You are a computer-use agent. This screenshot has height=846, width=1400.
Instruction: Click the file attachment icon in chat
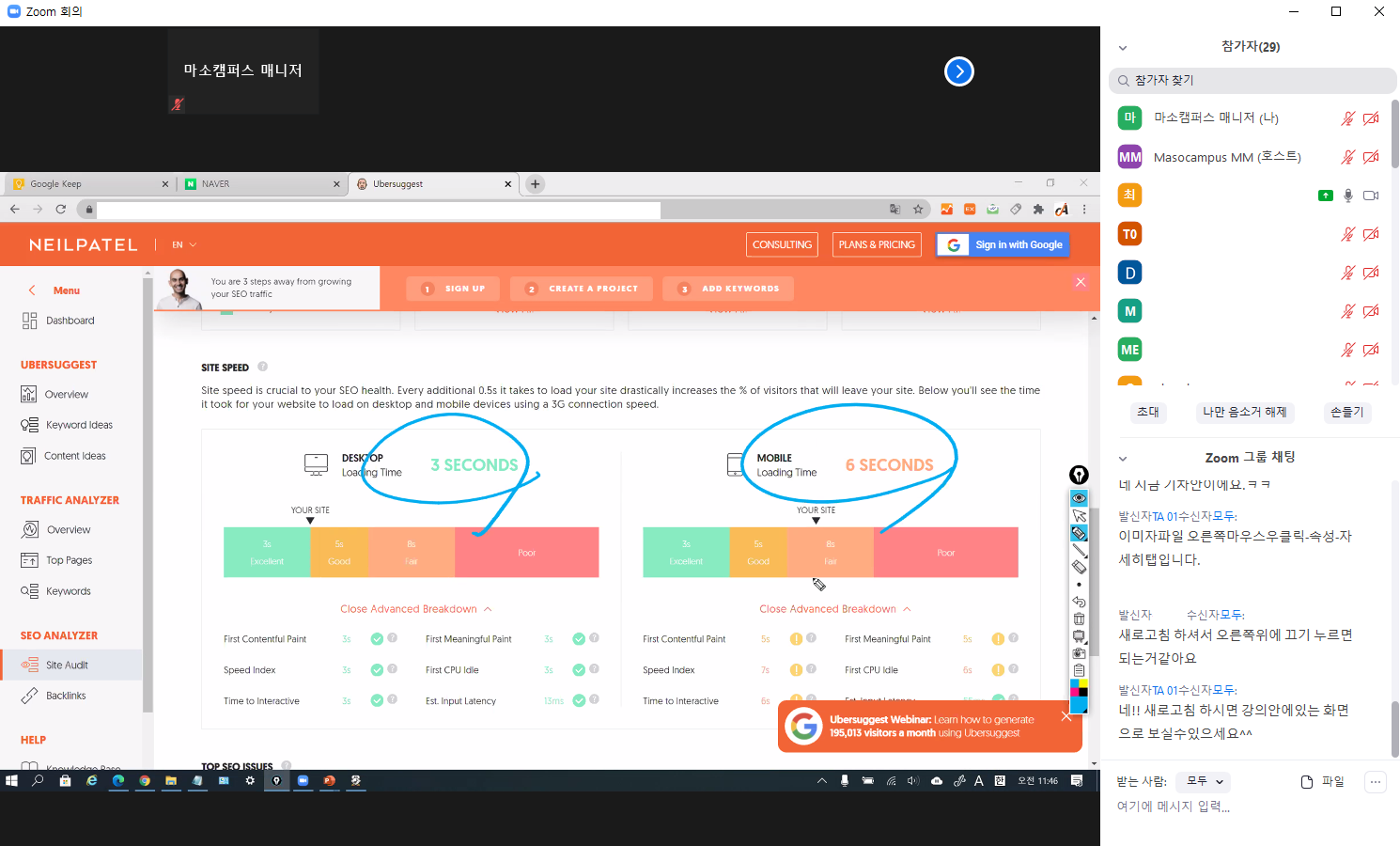pos(1307,782)
